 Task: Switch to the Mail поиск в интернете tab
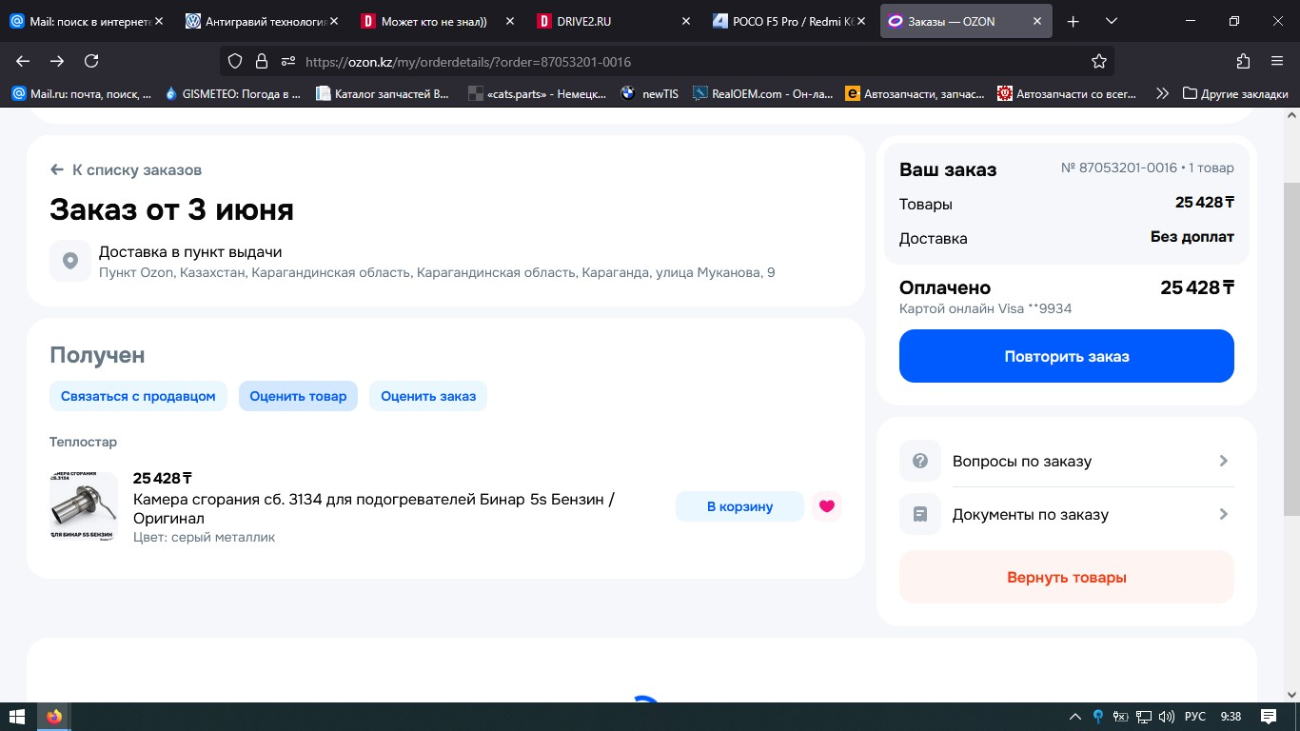pos(87,21)
